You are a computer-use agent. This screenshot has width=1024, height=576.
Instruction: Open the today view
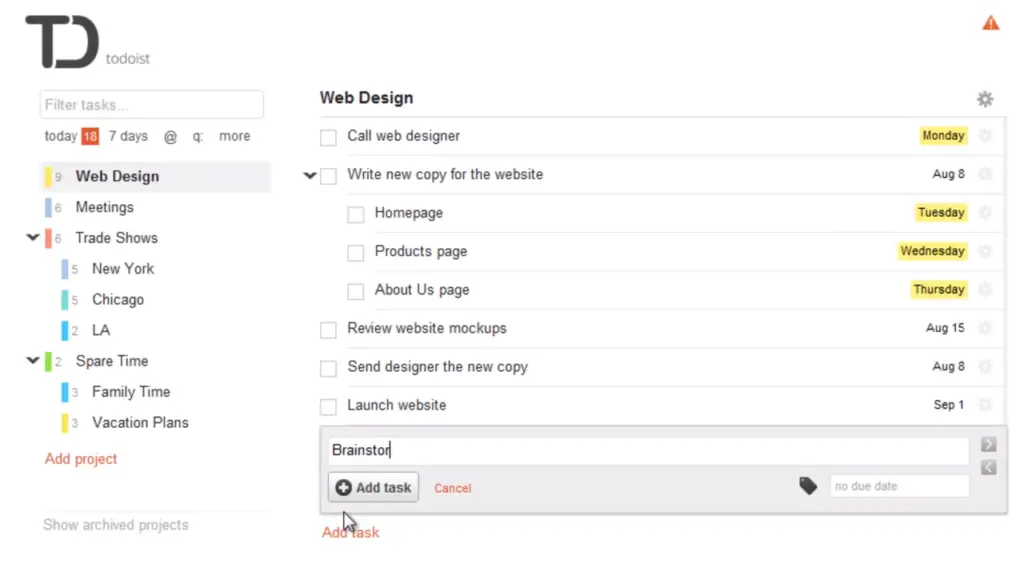tap(61, 136)
